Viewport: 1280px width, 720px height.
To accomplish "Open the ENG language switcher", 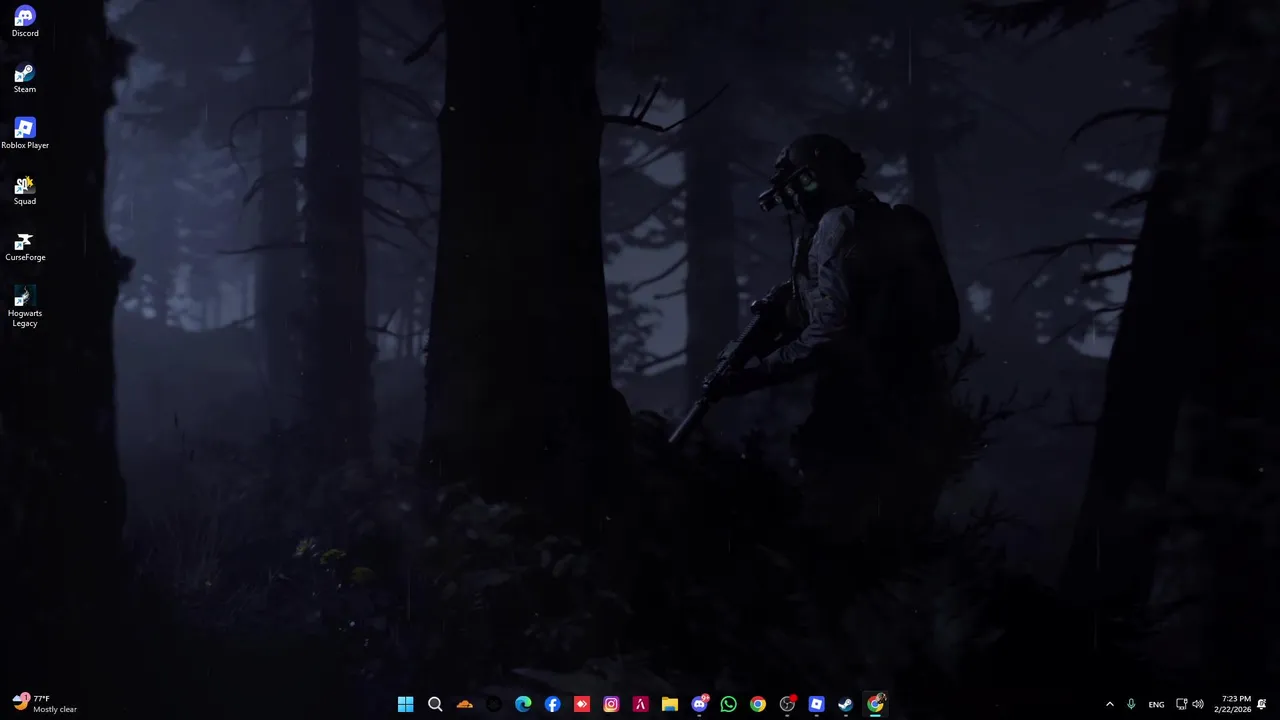I will [x=1156, y=704].
